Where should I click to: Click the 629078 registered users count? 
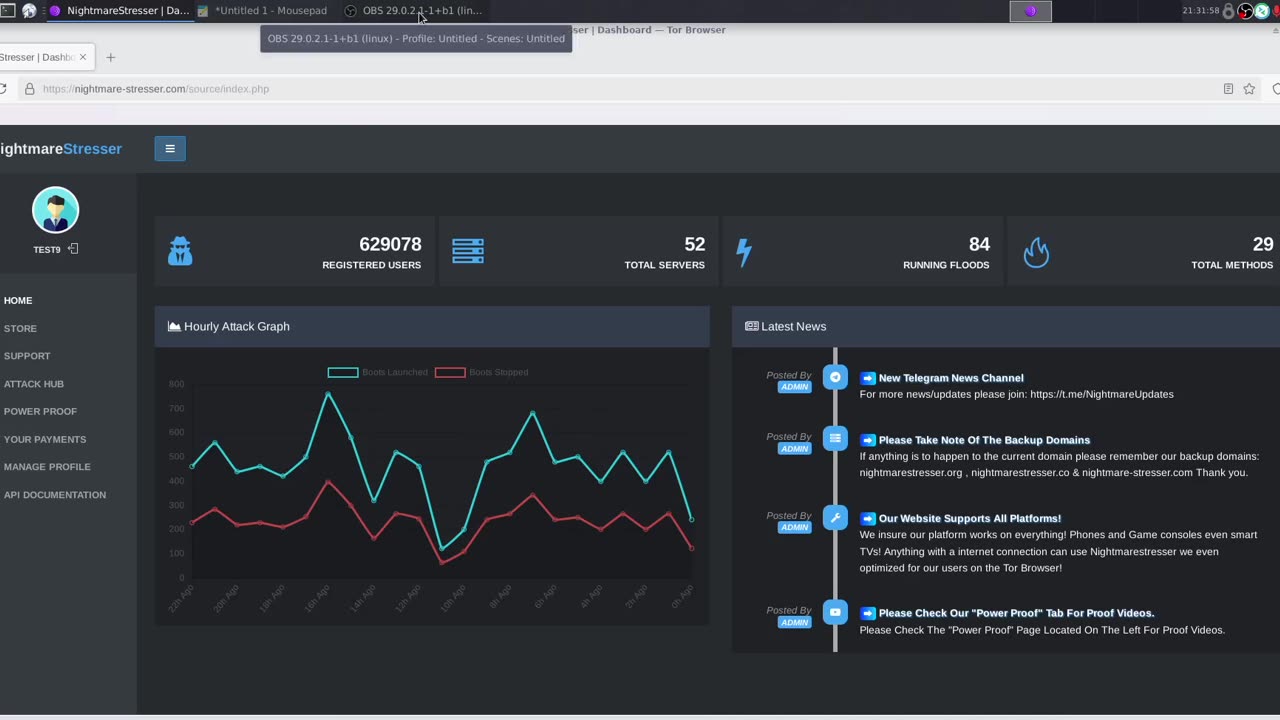(390, 244)
